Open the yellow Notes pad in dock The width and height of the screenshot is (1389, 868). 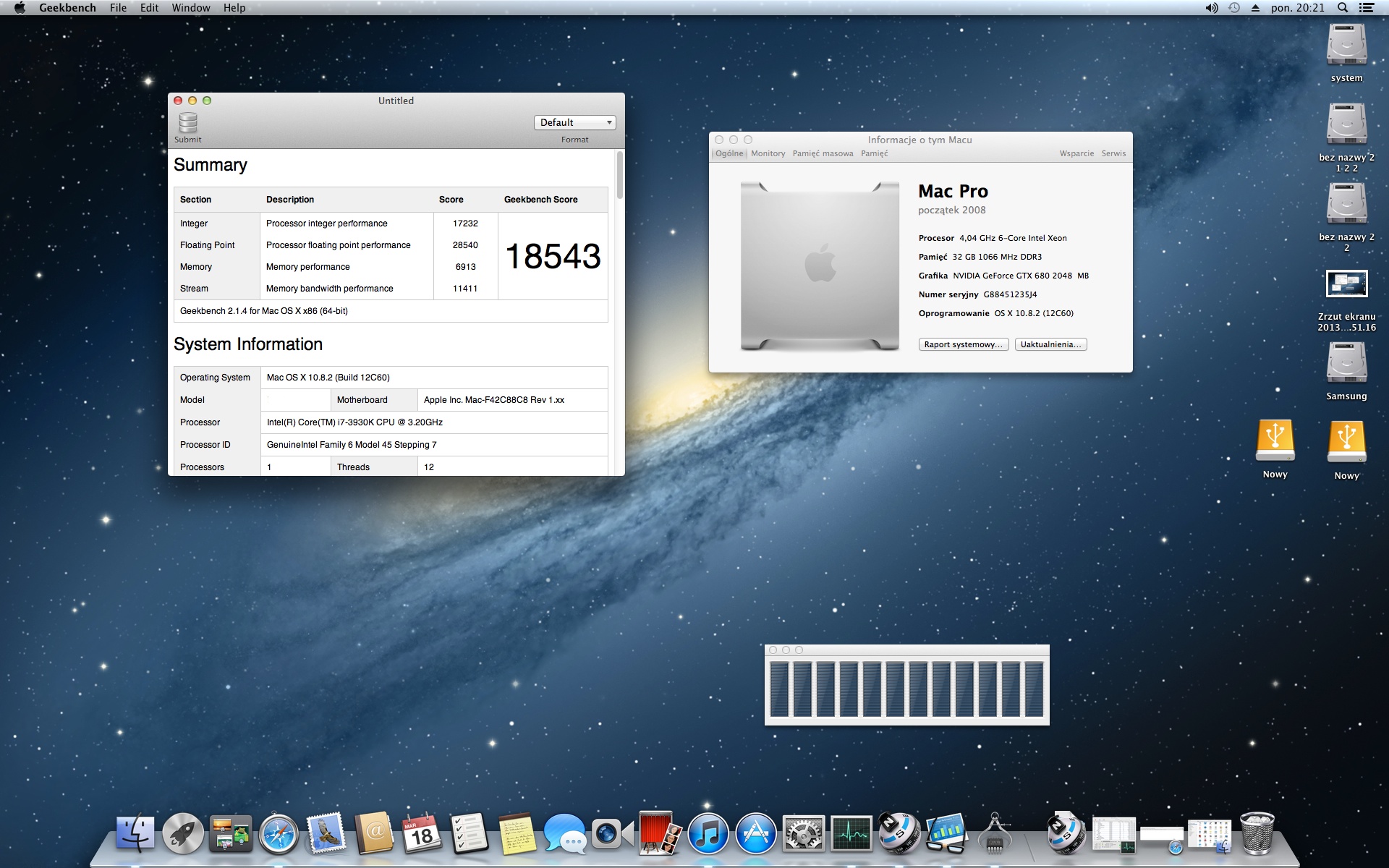(517, 834)
